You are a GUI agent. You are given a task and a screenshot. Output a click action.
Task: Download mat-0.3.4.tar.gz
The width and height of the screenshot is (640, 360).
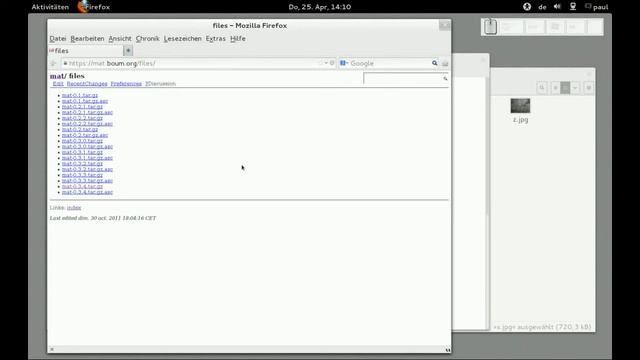82,187
